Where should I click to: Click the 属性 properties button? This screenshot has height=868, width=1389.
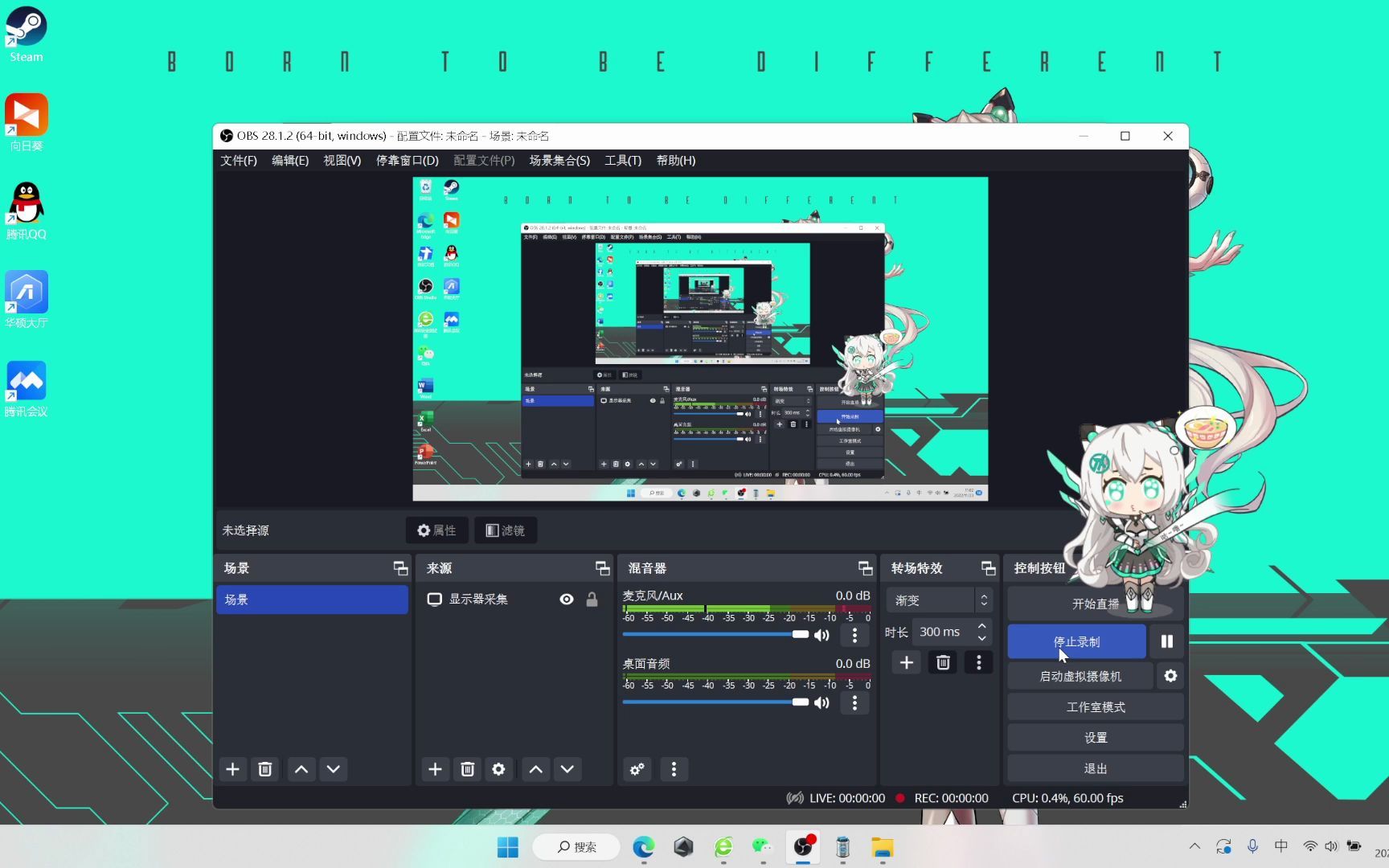coord(436,530)
